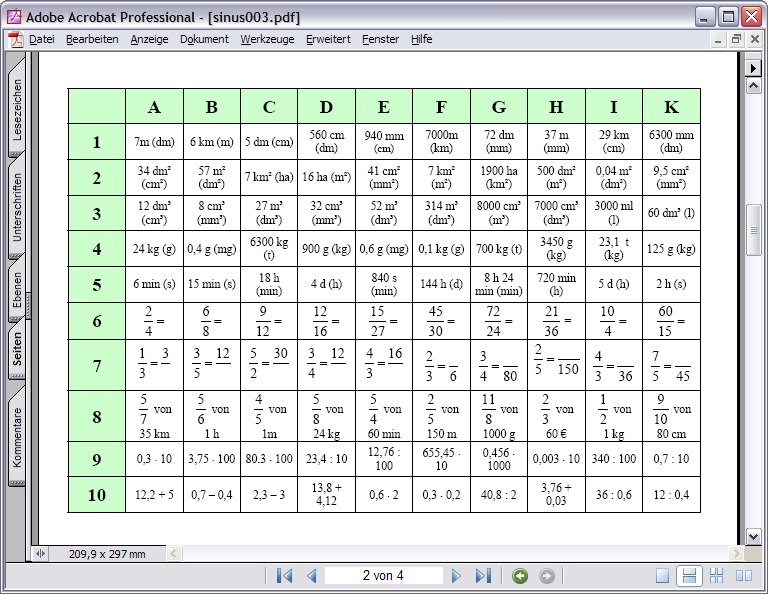Open the Hilfe menu

click(x=422, y=39)
